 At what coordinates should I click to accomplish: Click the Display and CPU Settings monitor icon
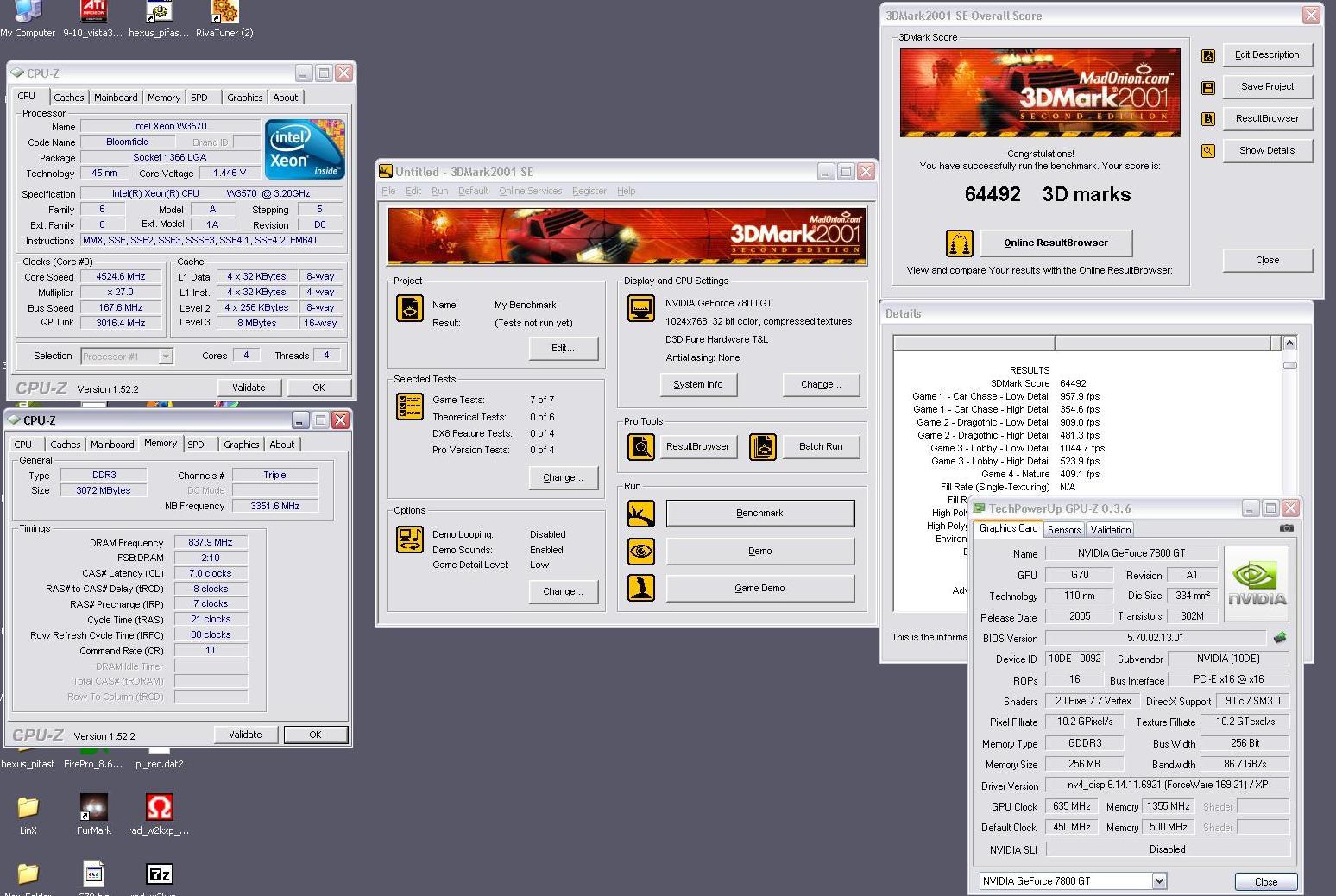coord(640,308)
